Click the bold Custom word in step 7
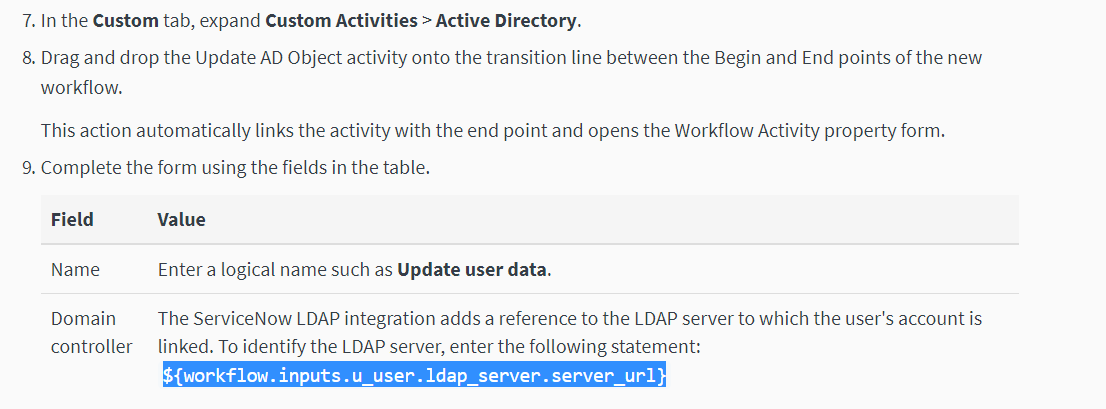Image resolution: width=1106 pixels, height=409 pixels. tap(126, 20)
